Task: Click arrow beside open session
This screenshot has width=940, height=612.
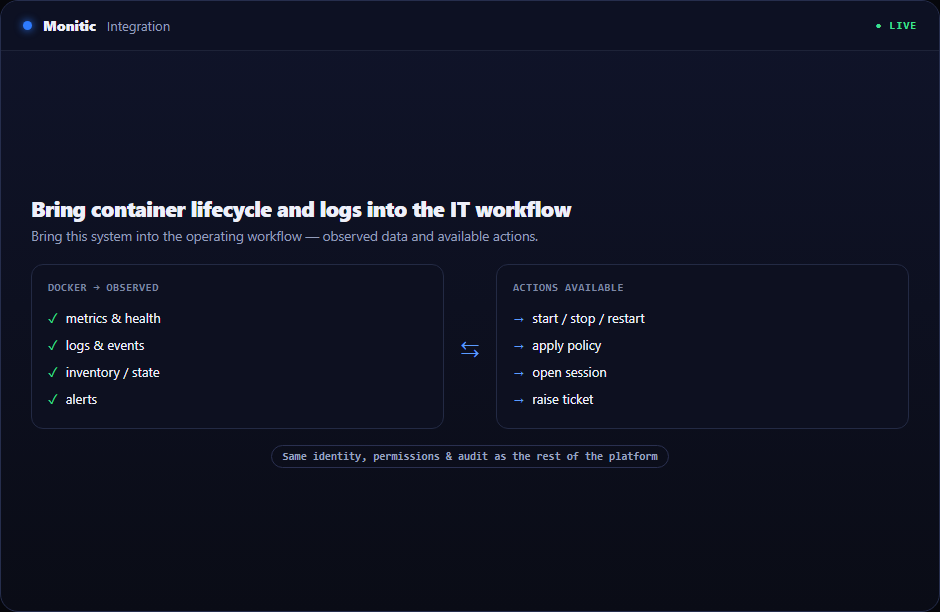Action: tap(519, 373)
